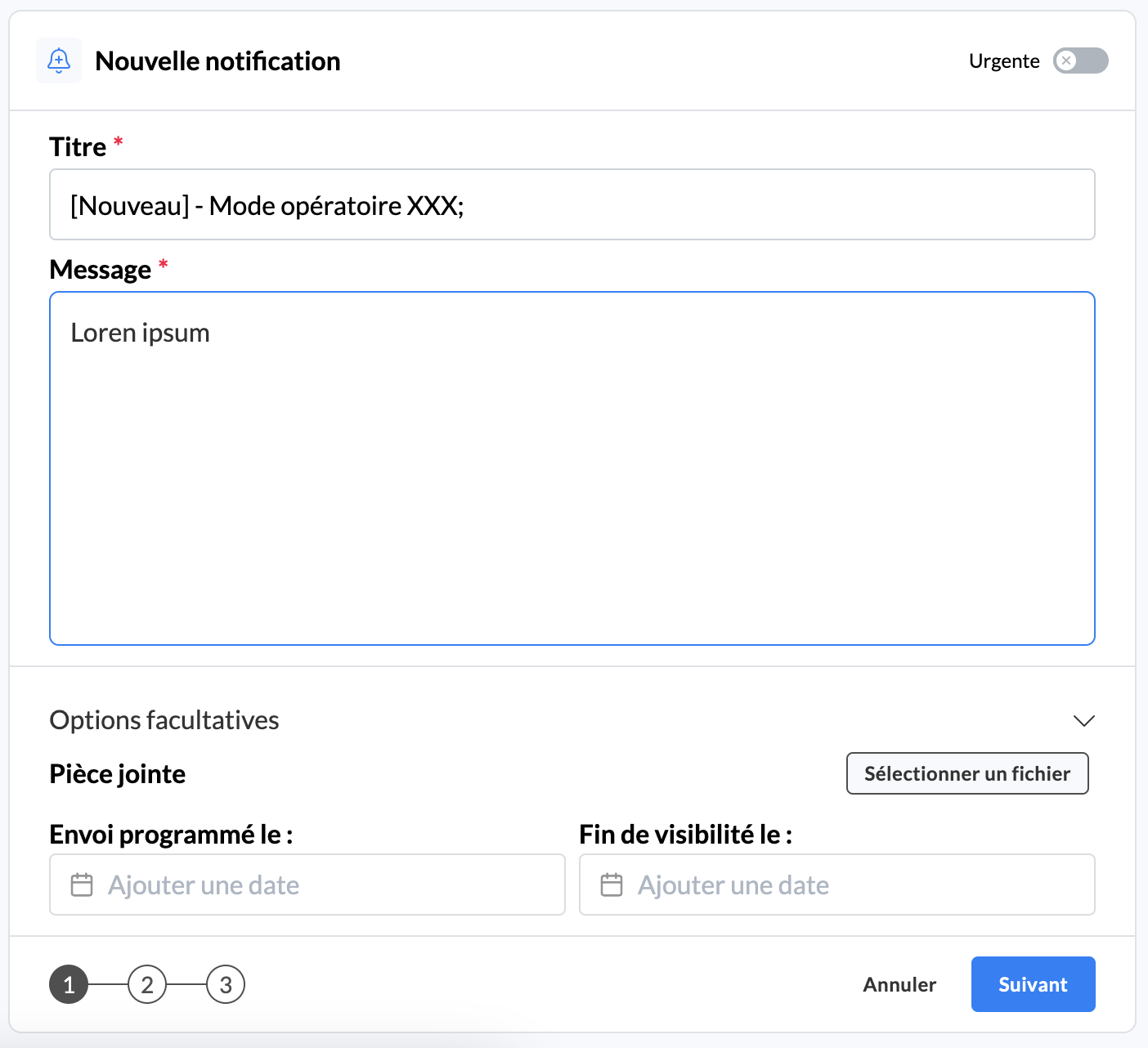Viewport: 1148px width, 1048px height.
Task: Click the Options facultatives section heading
Action: pos(164,720)
